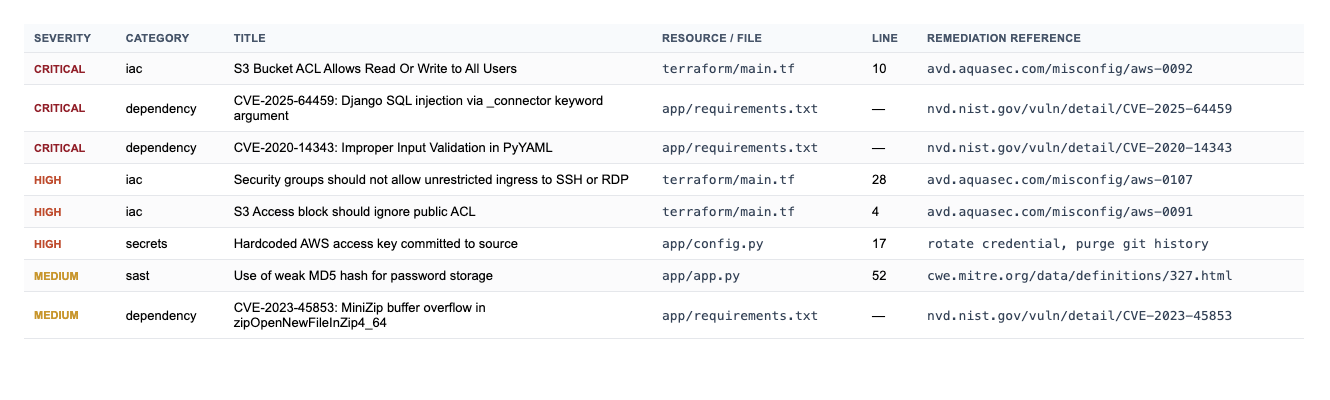Select the unrestricted ingress to SSH or RDP title
Image resolution: width=1330 pixels, height=400 pixels.
(x=431, y=180)
